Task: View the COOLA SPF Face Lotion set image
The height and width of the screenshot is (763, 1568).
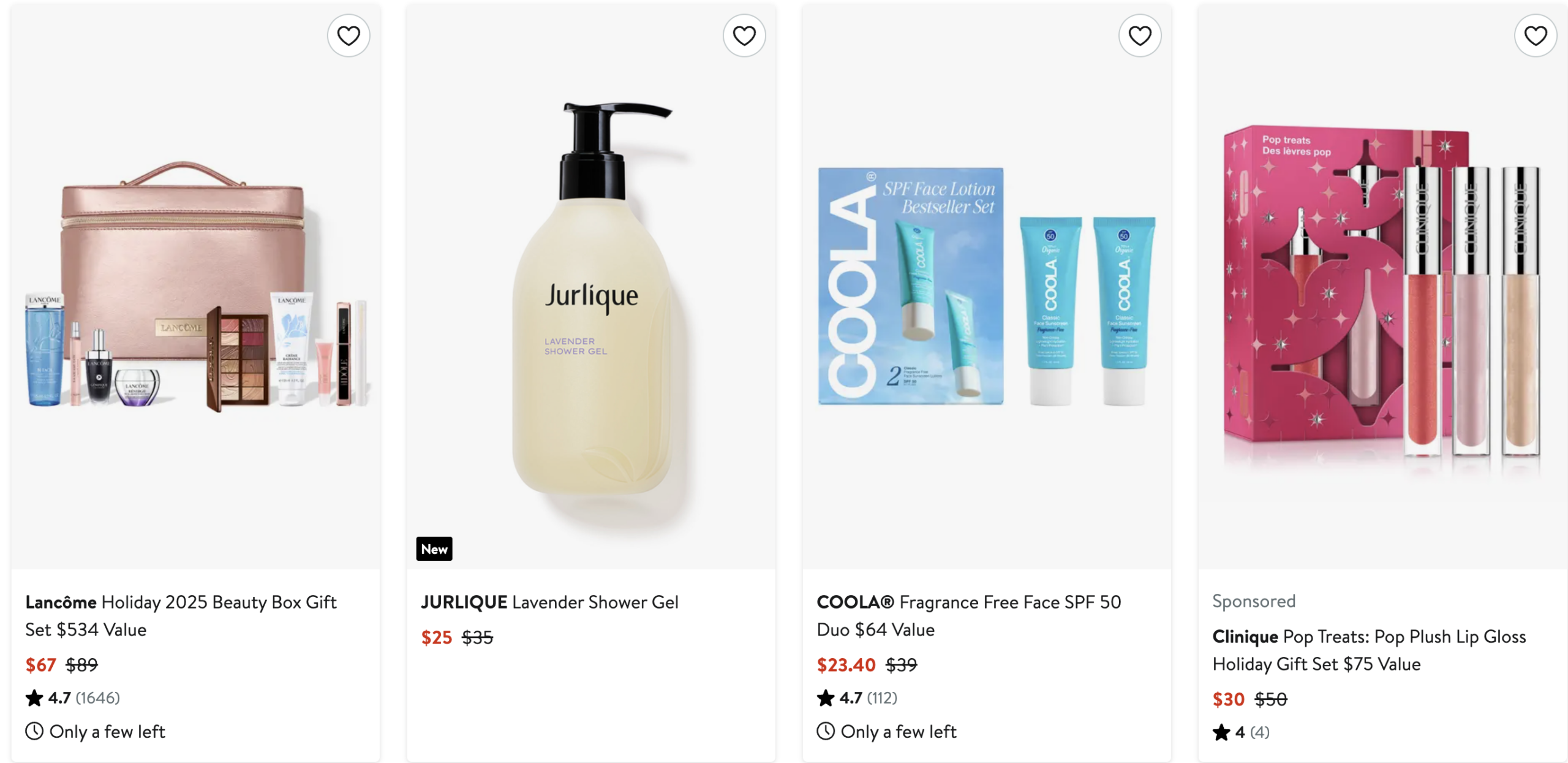Action: tap(987, 287)
